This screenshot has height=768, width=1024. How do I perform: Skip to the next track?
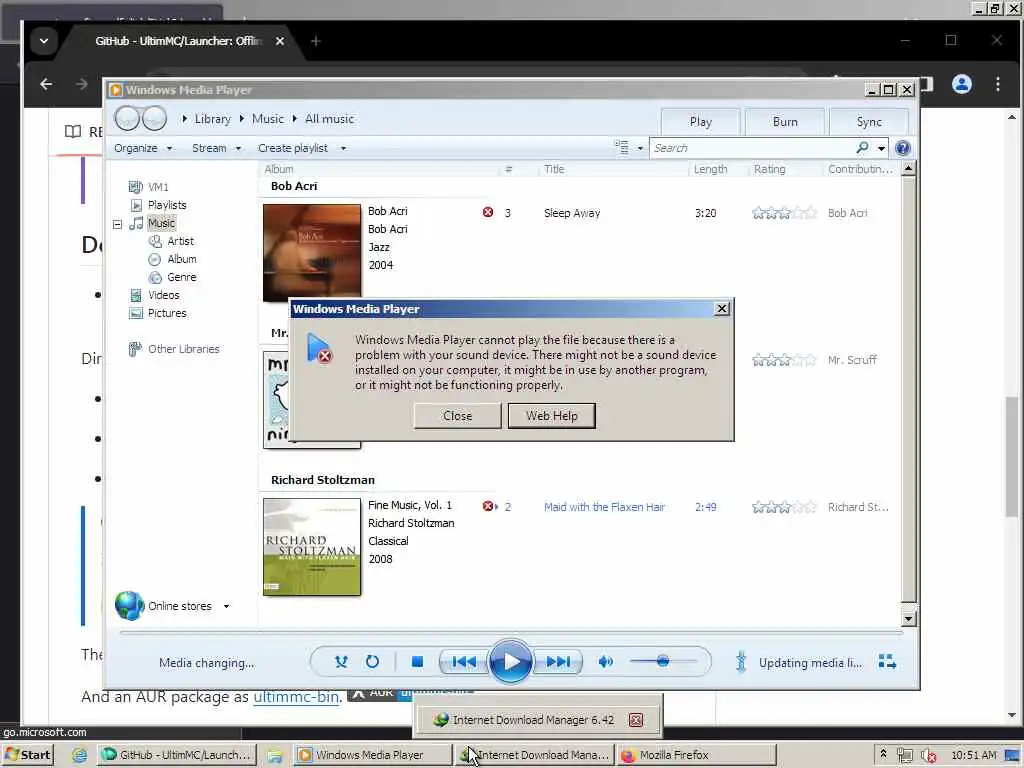pos(557,662)
